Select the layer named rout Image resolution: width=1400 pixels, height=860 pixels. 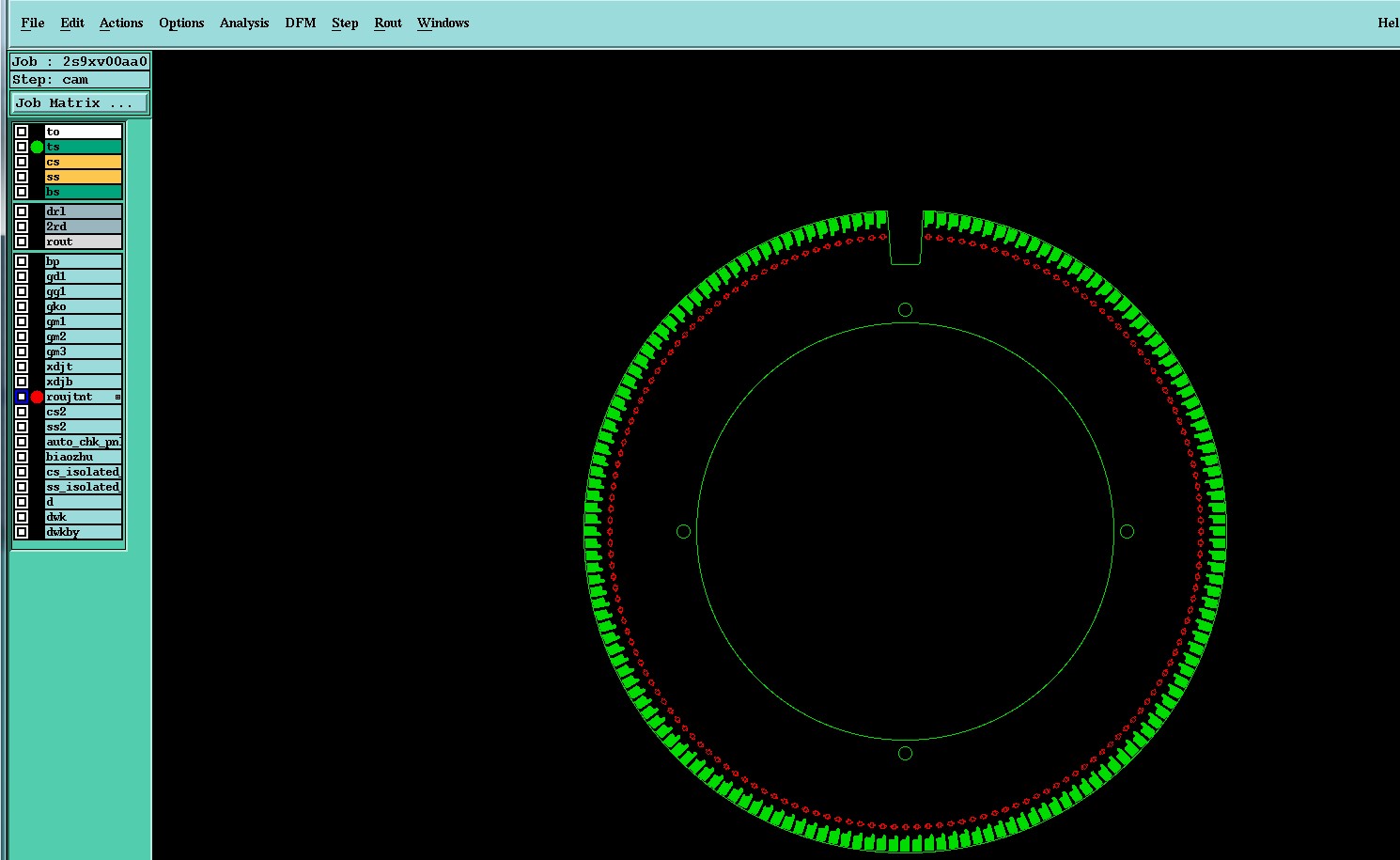click(x=84, y=242)
